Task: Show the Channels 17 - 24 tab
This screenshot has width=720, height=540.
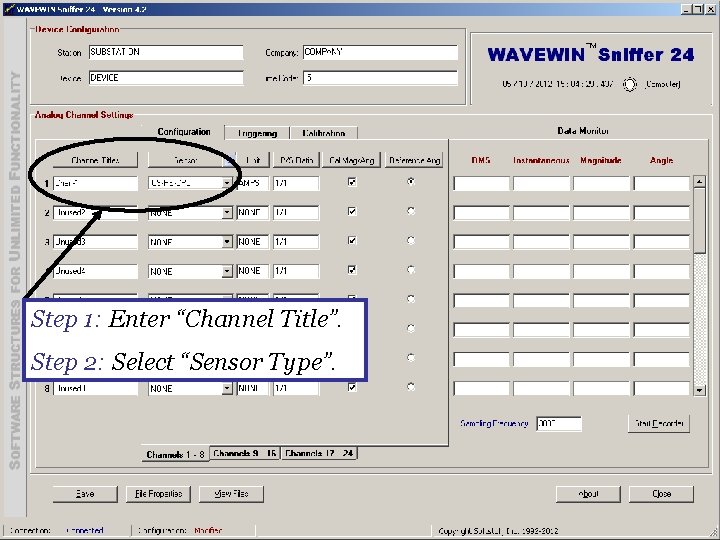Action: (x=319, y=453)
